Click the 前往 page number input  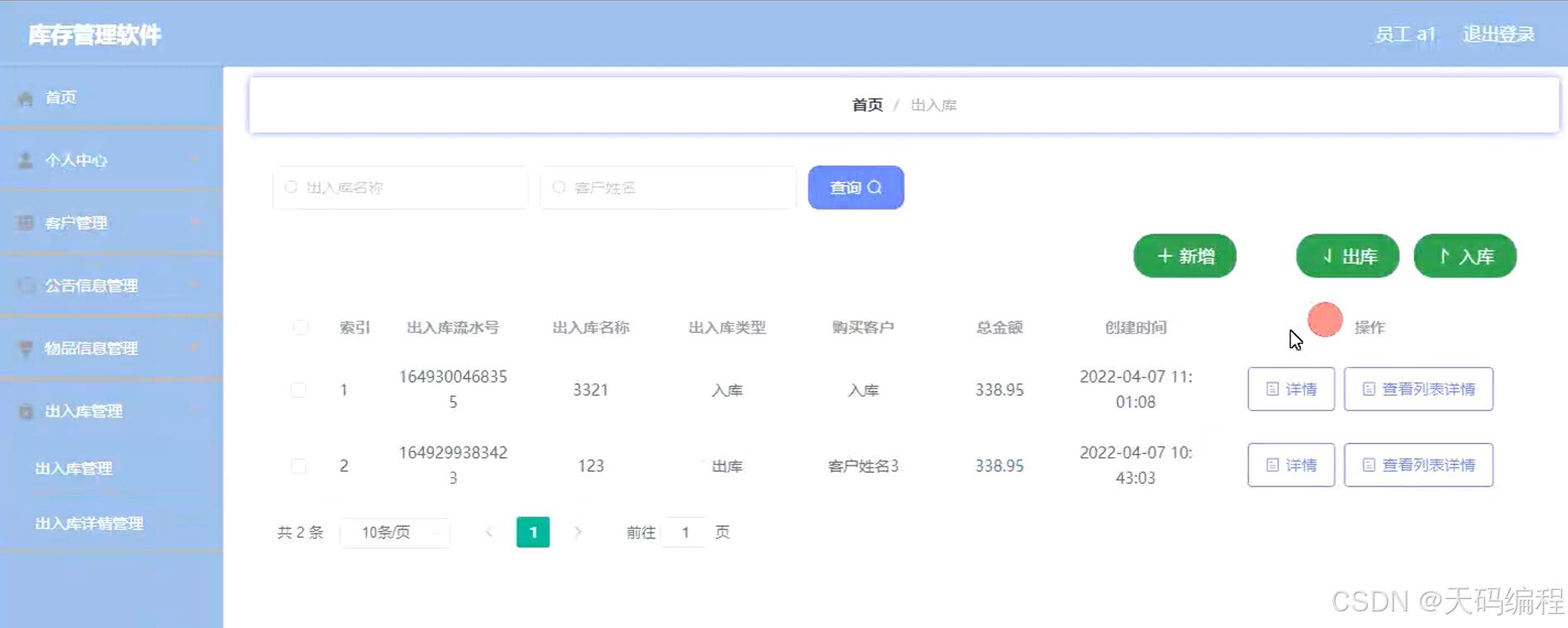685,533
